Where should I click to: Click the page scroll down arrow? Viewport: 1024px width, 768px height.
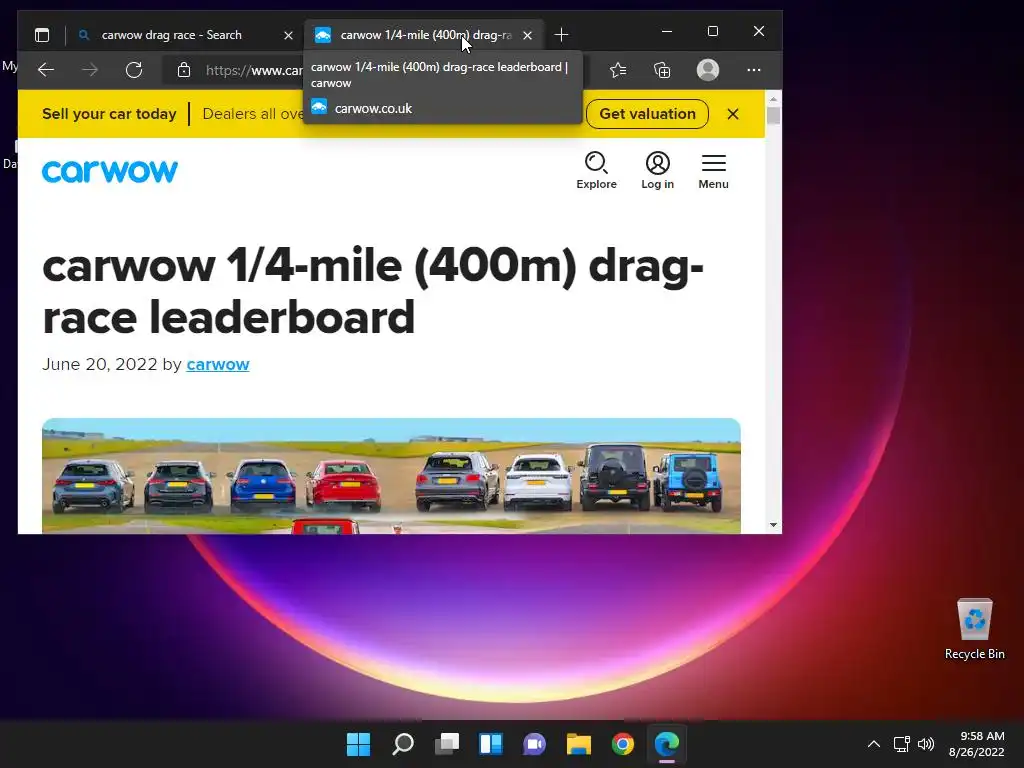773,525
